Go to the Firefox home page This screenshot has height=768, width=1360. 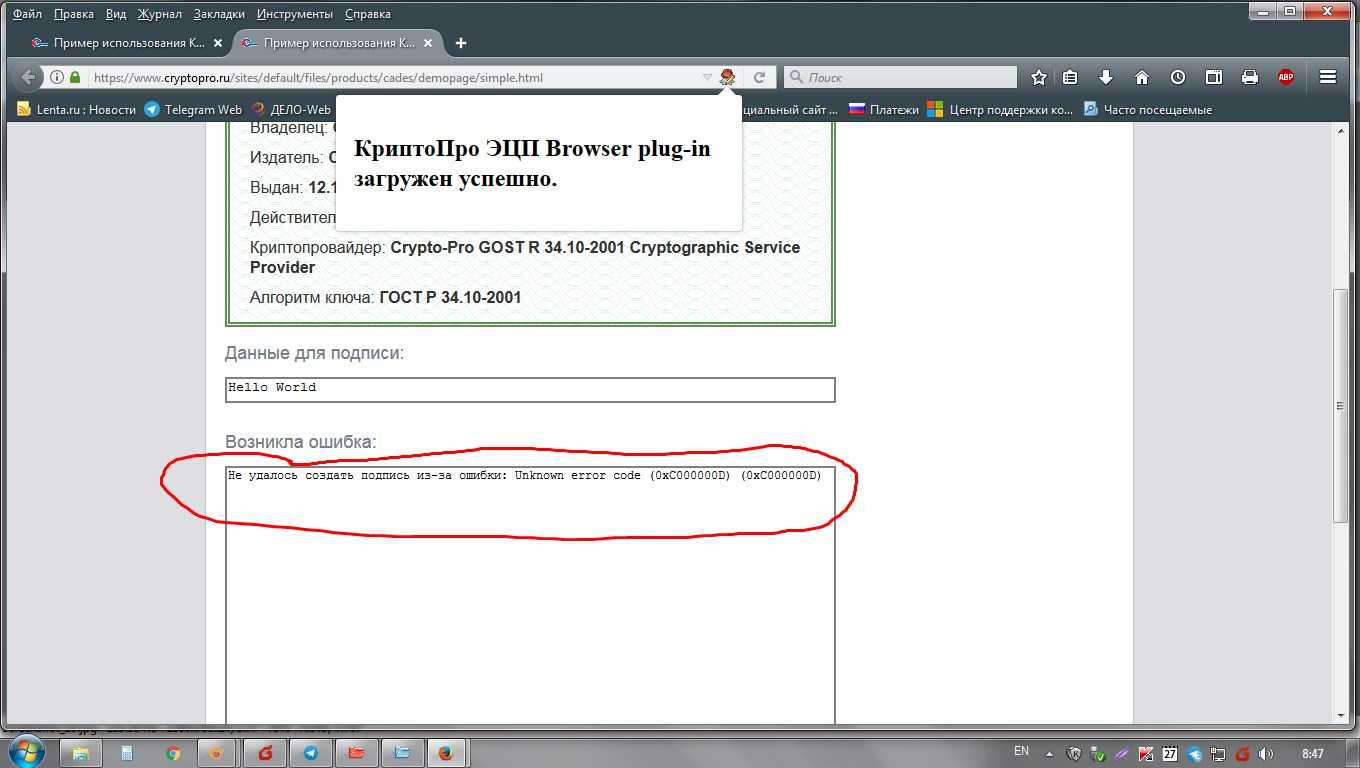pos(1142,77)
